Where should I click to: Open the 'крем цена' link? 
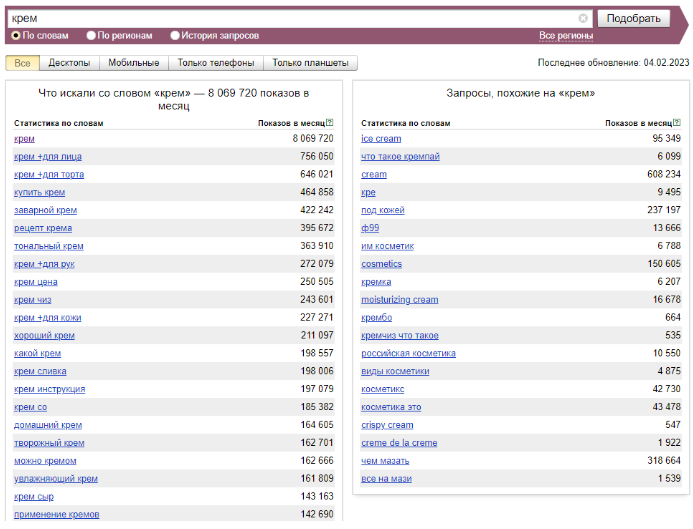[x=36, y=282]
